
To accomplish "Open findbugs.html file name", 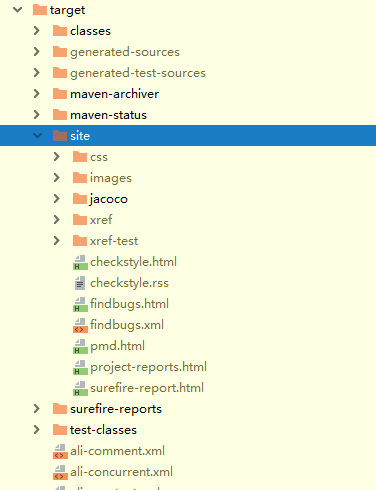I will click(x=129, y=304).
